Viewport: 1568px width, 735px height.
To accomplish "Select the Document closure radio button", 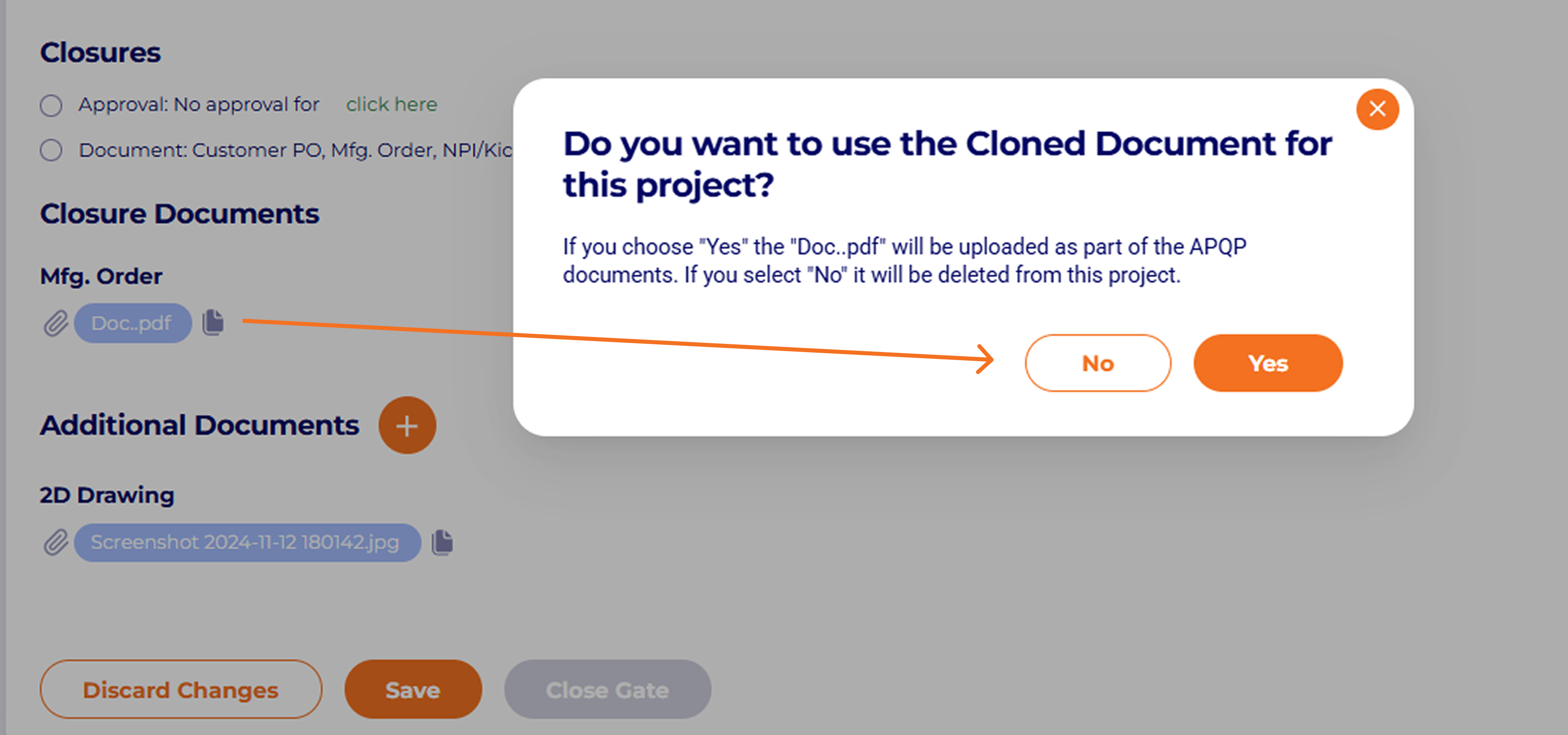I will [51, 150].
